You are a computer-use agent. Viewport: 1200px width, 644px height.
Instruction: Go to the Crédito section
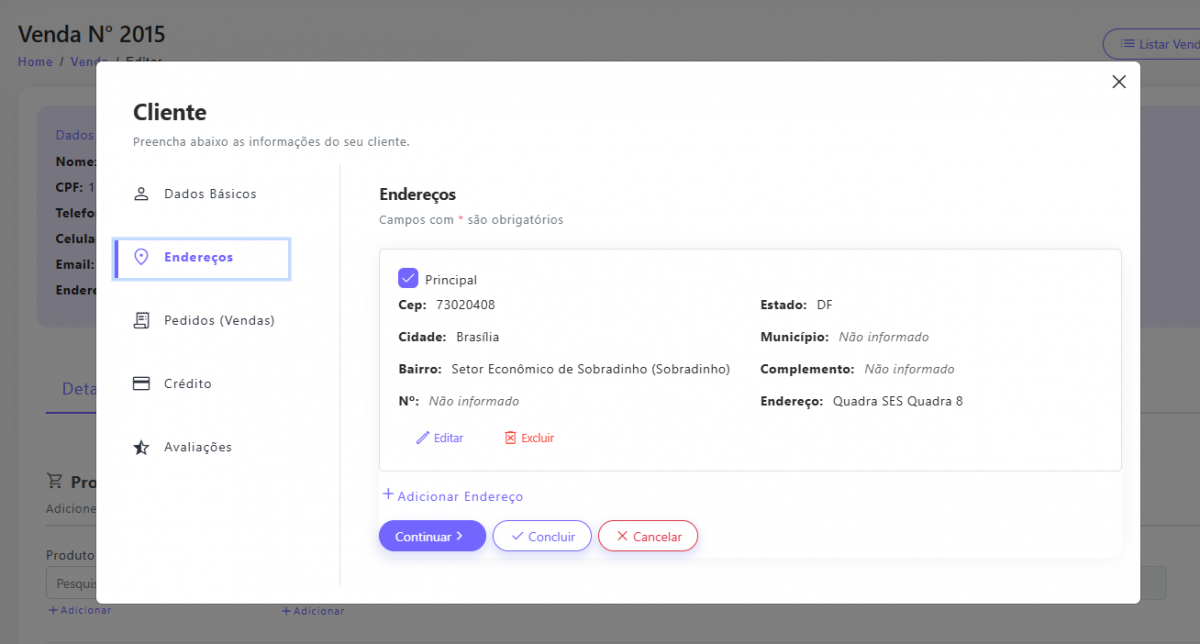[188, 384]
